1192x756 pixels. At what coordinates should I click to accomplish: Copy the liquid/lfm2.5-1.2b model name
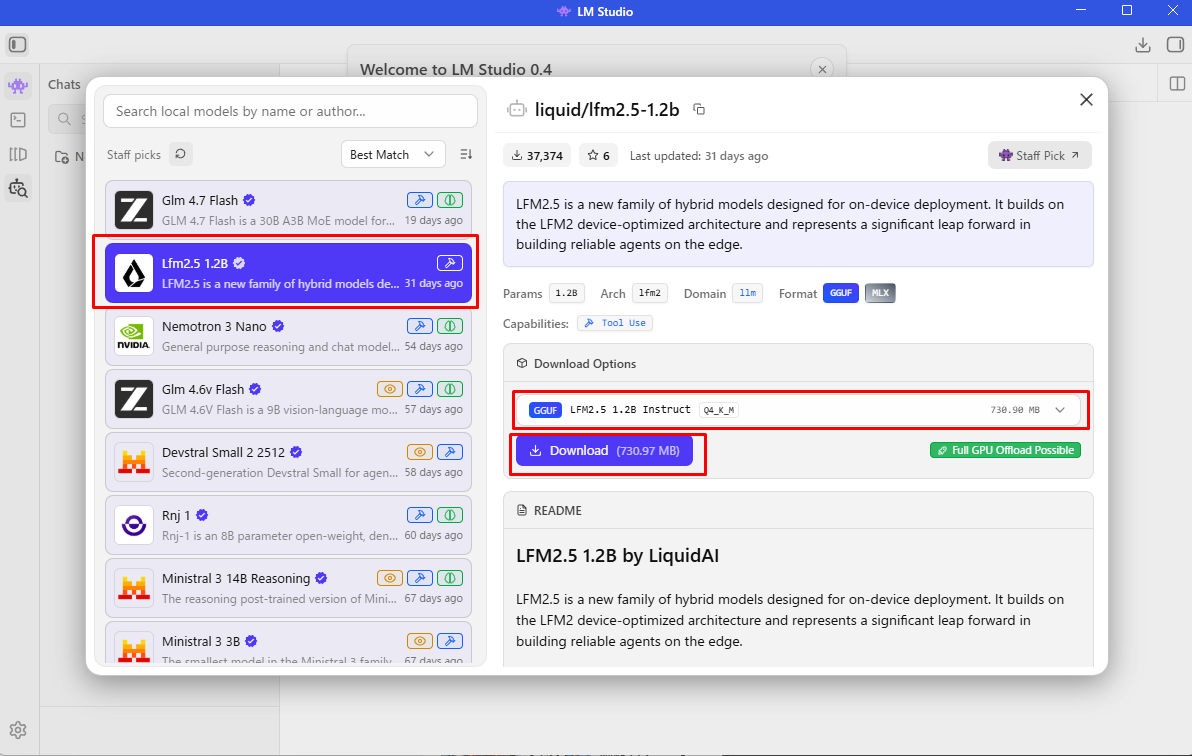tap(699, 109)
